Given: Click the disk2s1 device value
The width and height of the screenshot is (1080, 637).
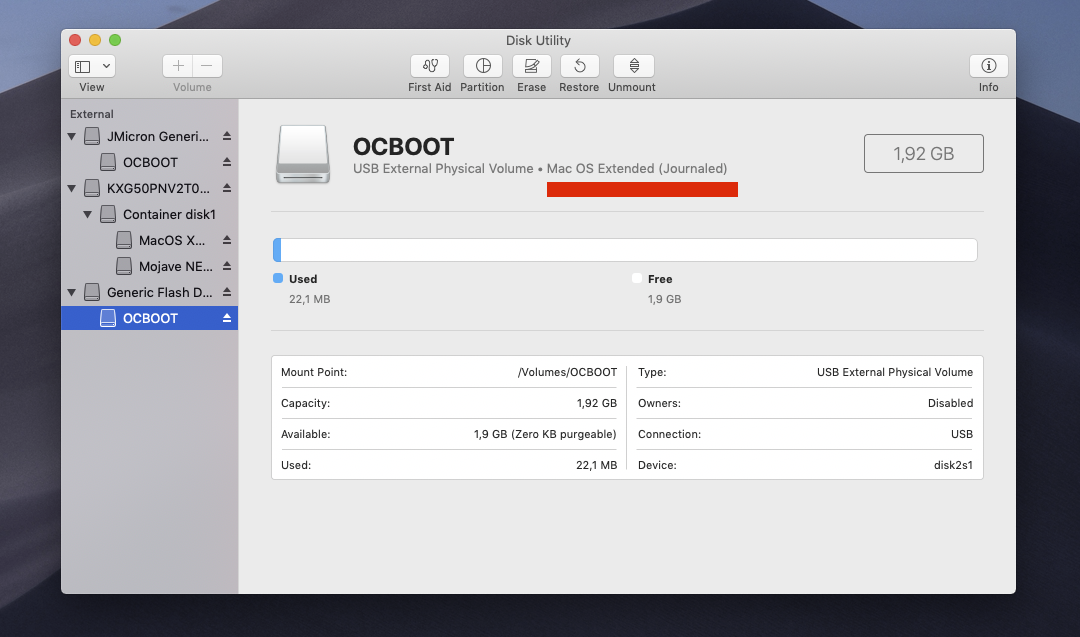Looking at the screenshot, I should pyautogui.click(x=953, y=465).
